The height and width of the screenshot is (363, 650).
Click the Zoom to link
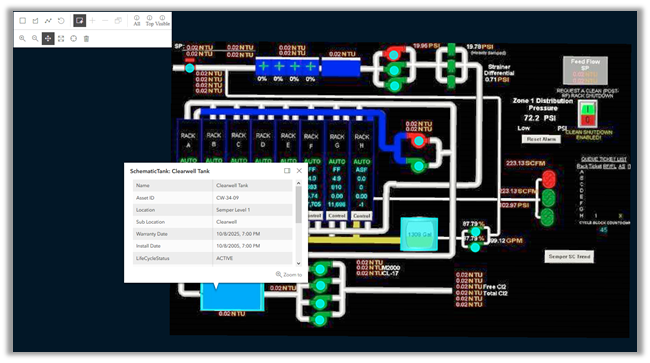(289, 274)
